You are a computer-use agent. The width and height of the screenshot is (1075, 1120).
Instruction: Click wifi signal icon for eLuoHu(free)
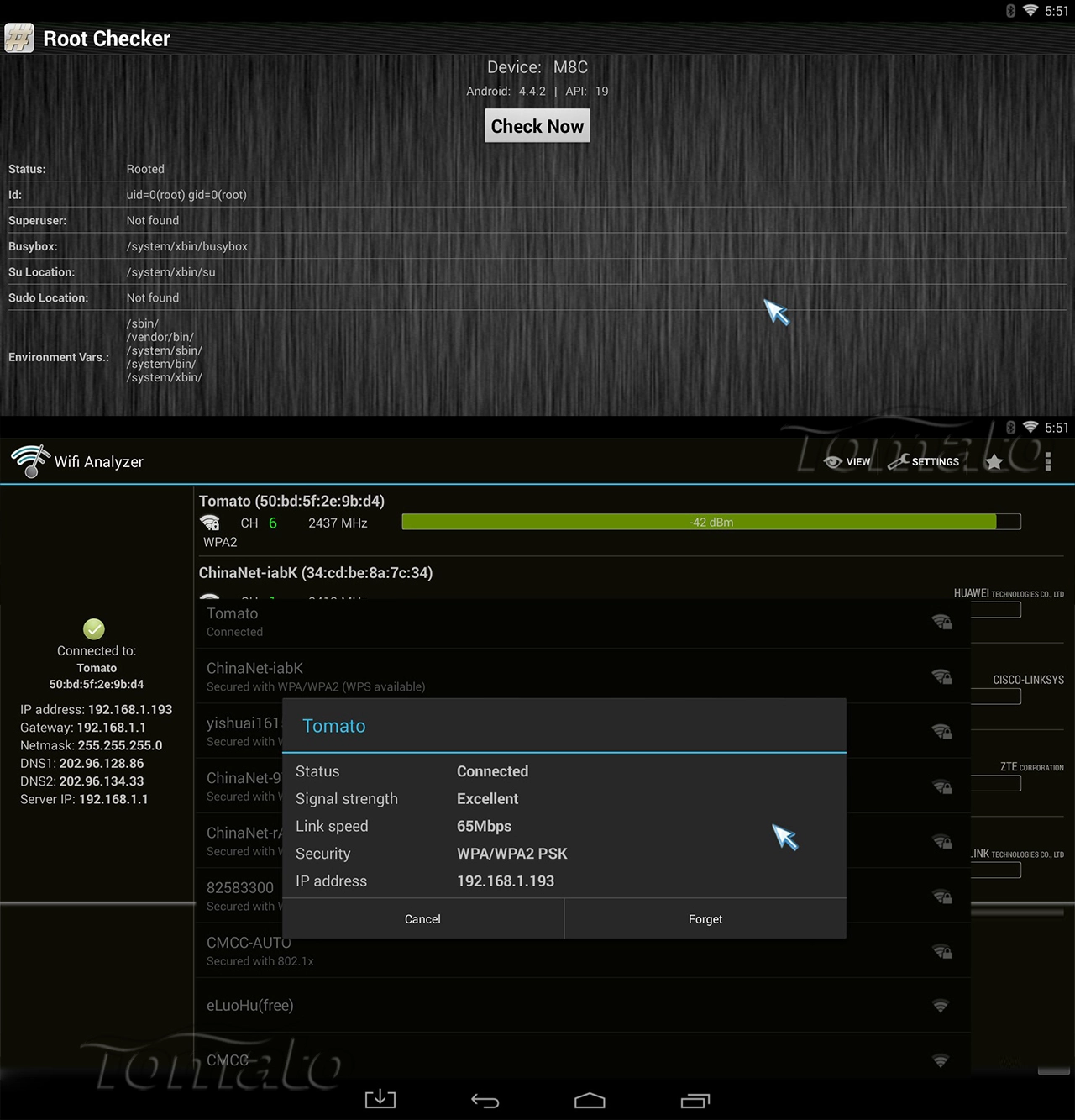(x=941, y=1006)
